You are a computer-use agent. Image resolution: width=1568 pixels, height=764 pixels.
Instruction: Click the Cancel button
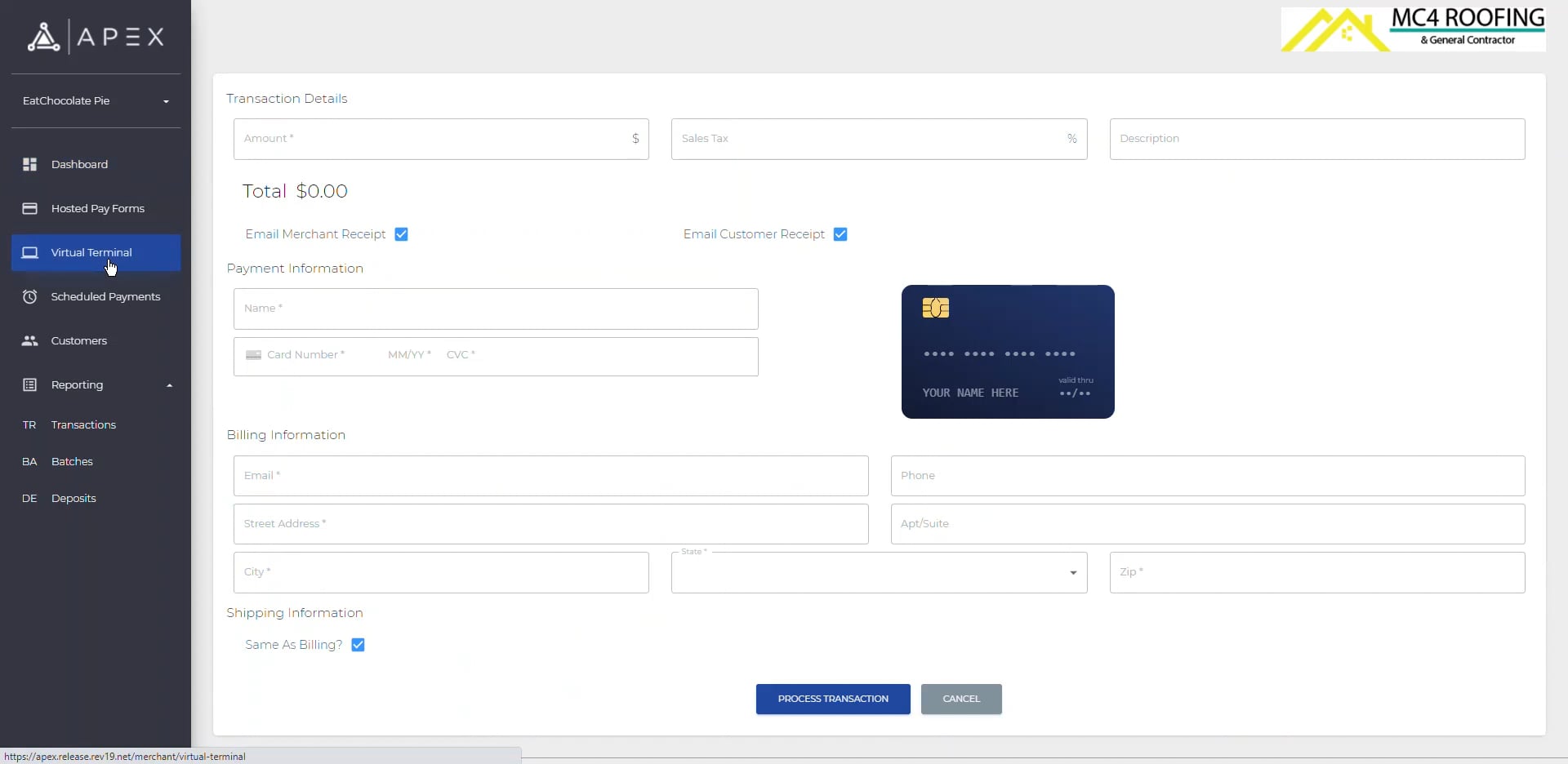coord(960,699)
